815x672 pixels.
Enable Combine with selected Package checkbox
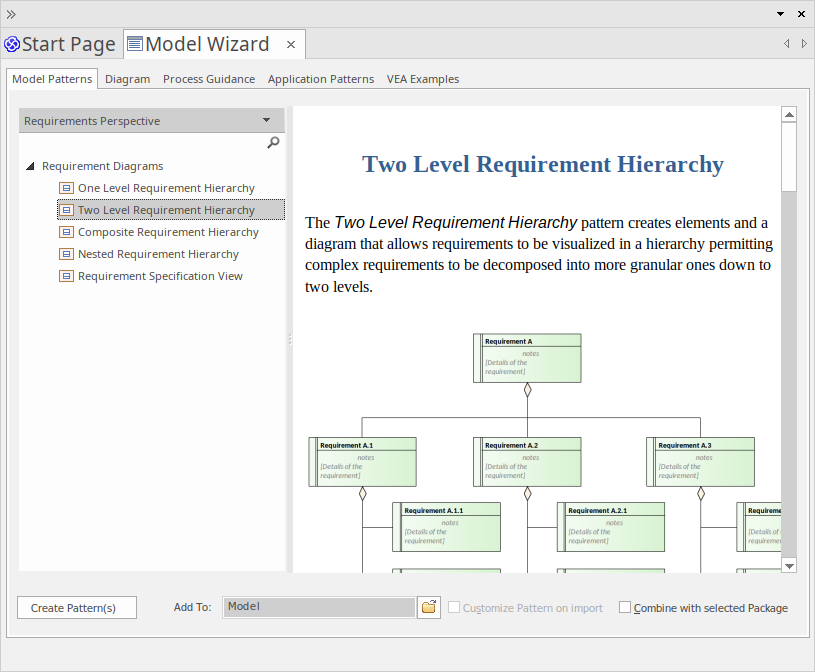625,607
